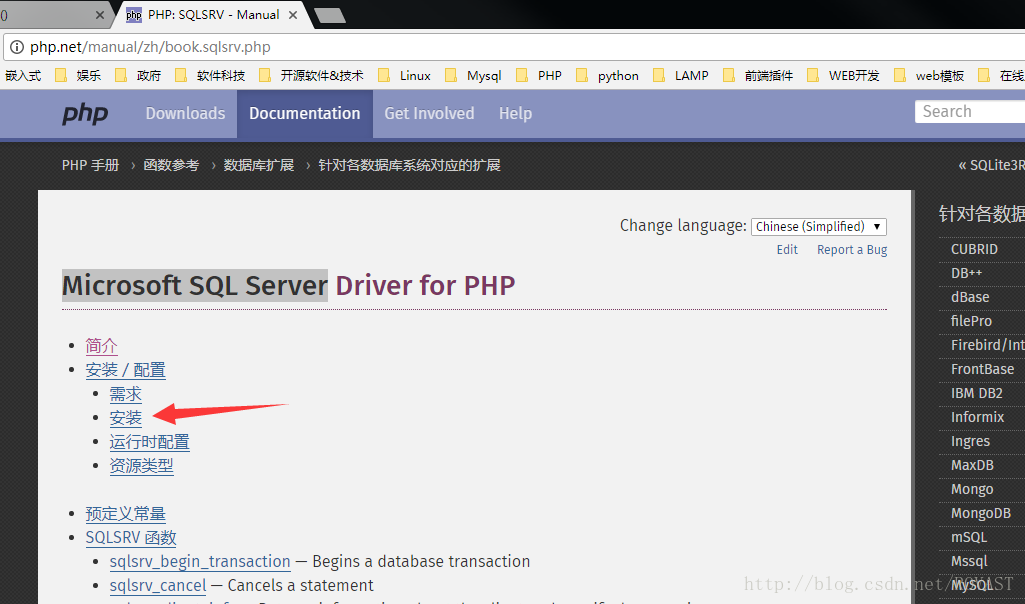Screen dimensions: 1025x604
Task: Open the Get Involved menu item
Action: tap(429, 114)
